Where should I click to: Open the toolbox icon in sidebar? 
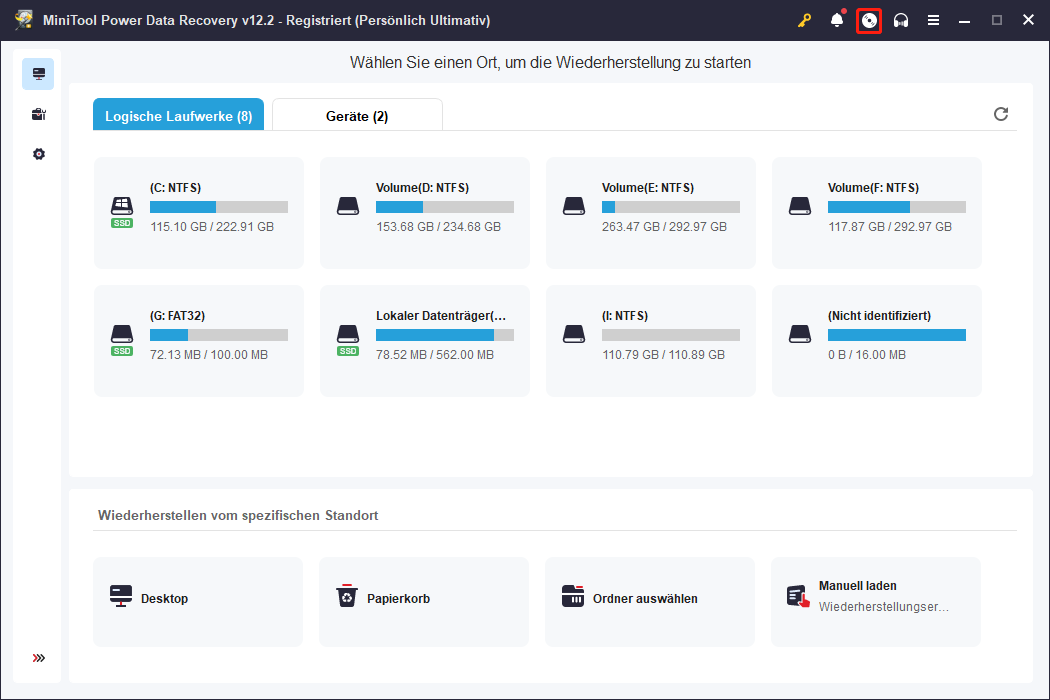click(38, 114)
